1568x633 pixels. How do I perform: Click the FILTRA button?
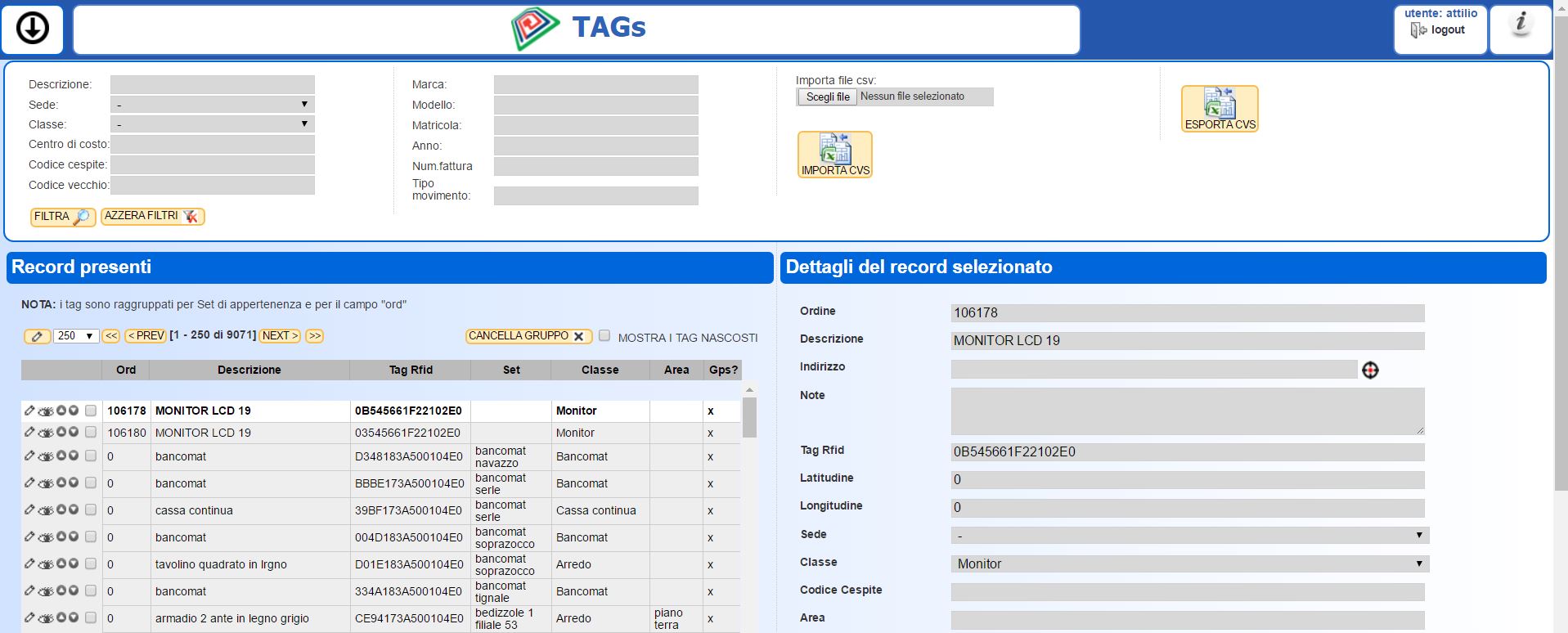pos(62,217)
